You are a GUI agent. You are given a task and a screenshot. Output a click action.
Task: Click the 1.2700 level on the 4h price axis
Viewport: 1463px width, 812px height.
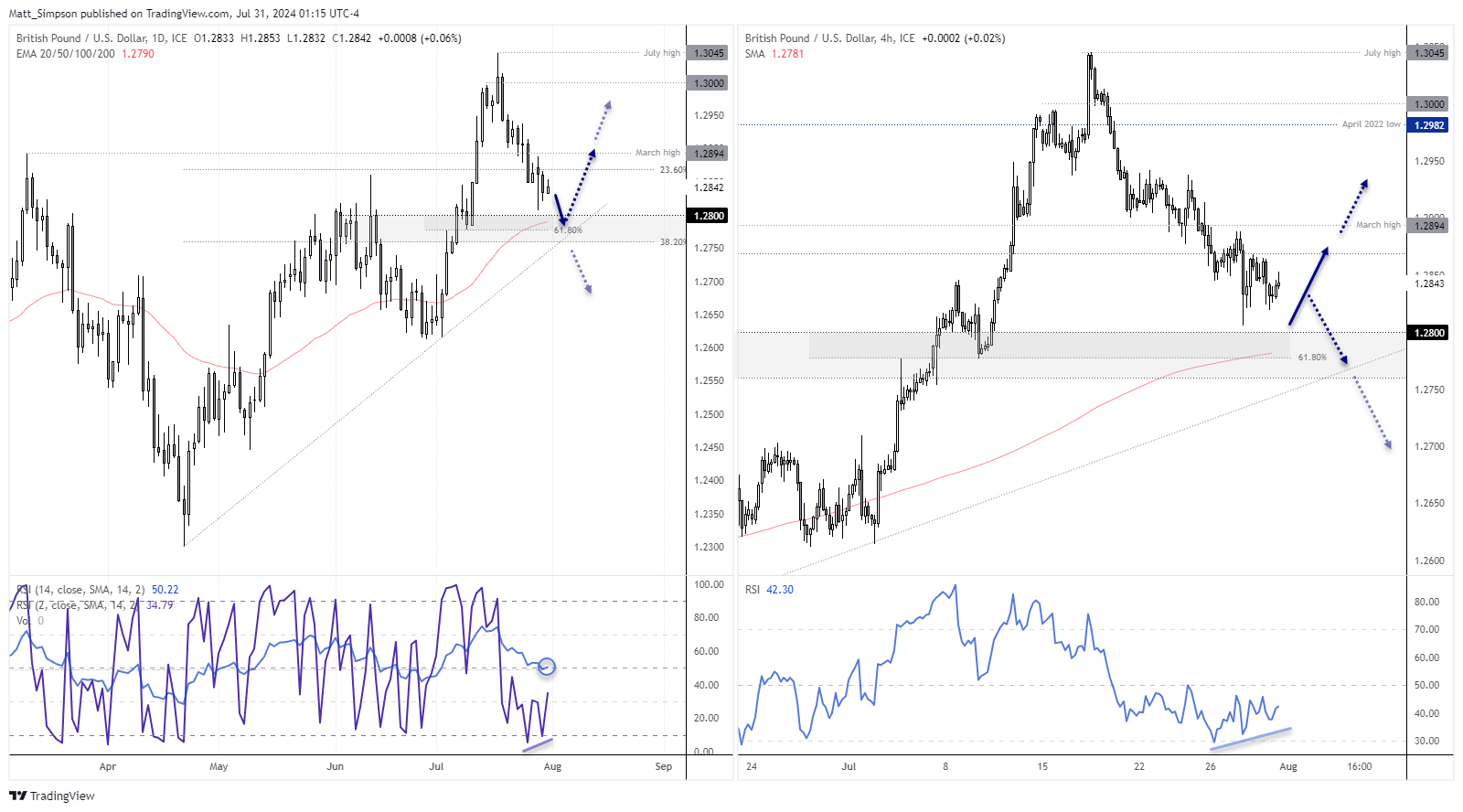click(x=1429, y=446)
